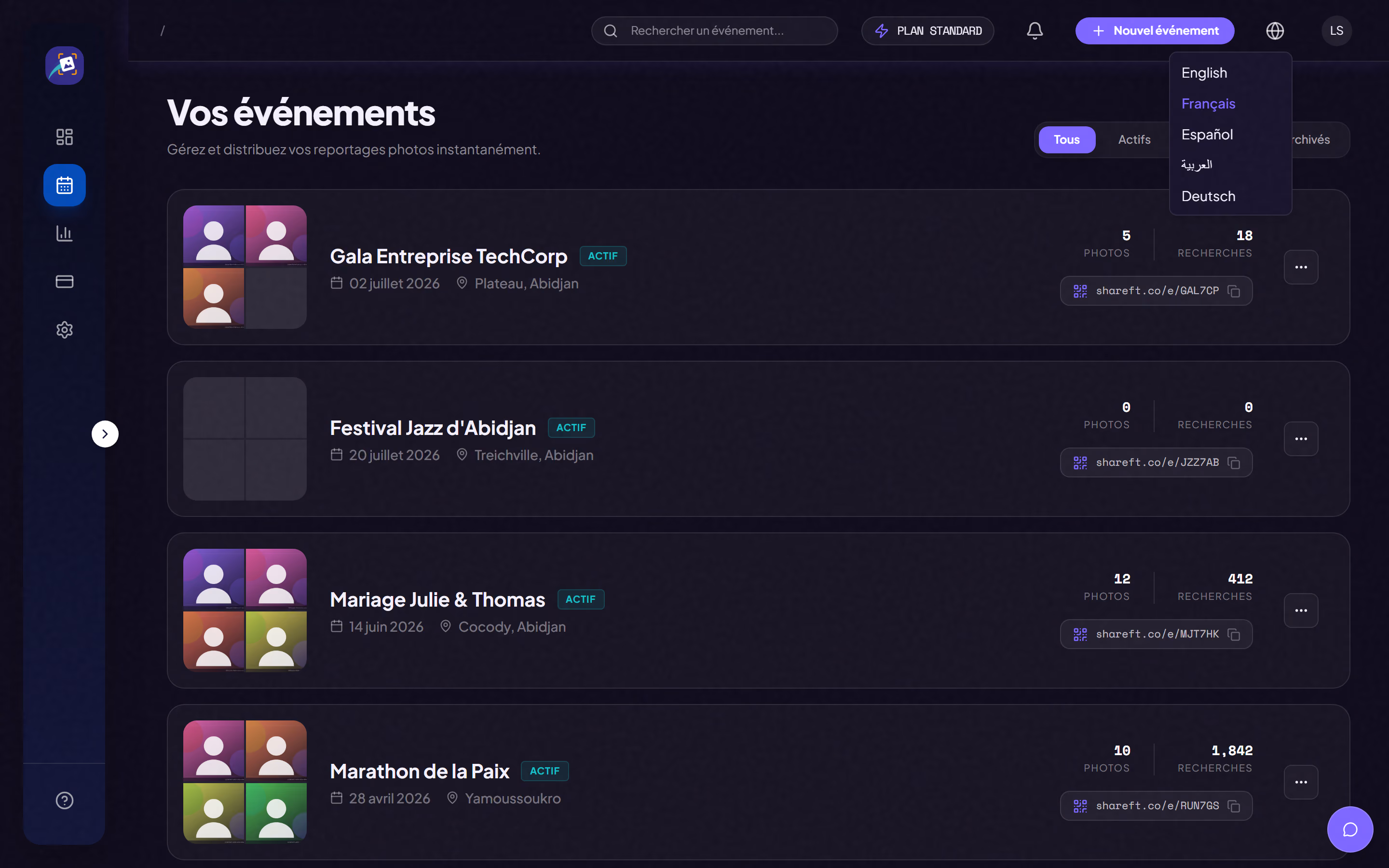
Task: Select the Tous filter tab
Action: click(x=1066, y=139)
